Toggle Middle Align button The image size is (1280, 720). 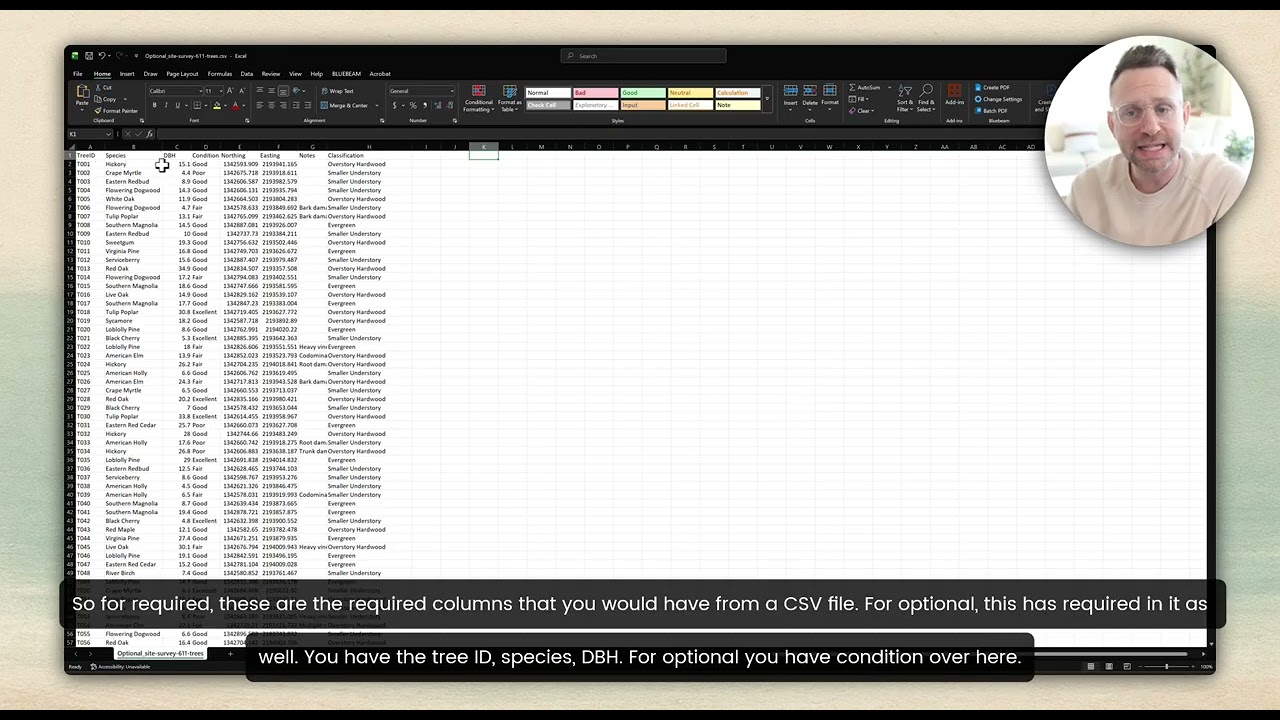[x=272, y=91]
